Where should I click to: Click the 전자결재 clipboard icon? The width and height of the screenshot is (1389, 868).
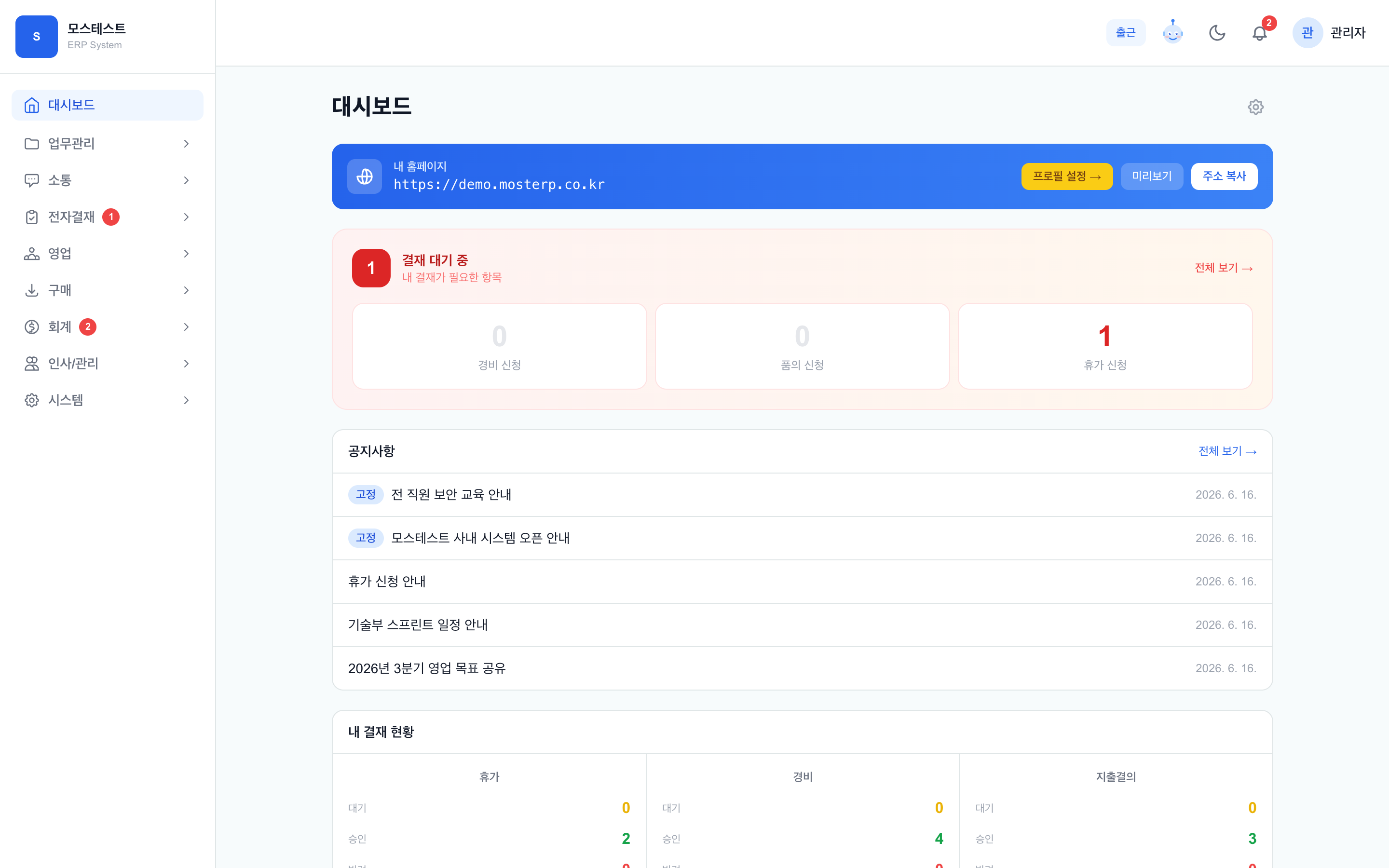tap(31, 217)
